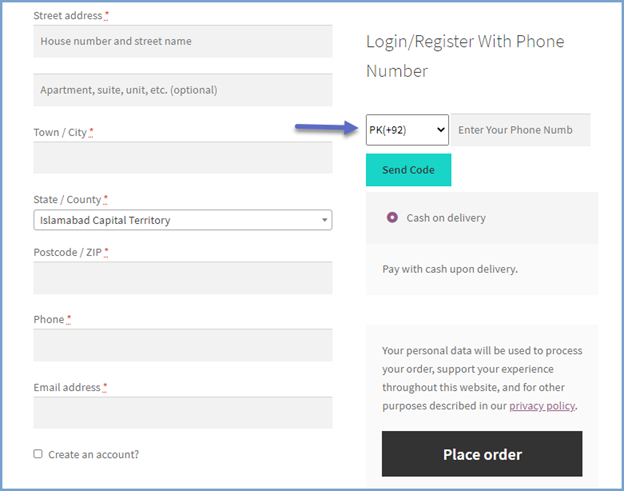Image resolution: width=624 pixels, height=491 pixels.
Task: Click the Login/Register With Phone Number heading
Action: coord(465,56)
